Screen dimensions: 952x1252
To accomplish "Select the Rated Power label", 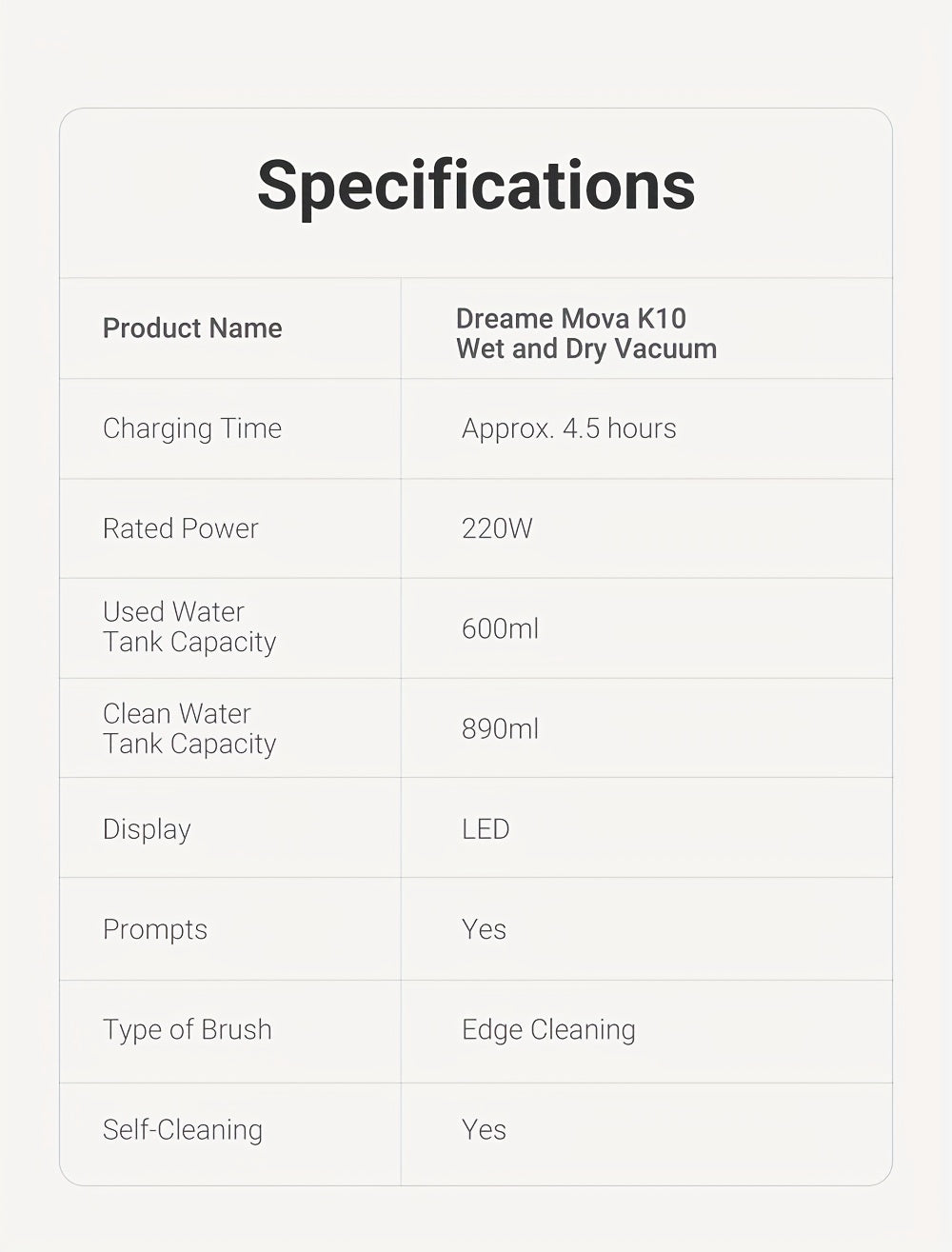I will [x=181, y=528].
